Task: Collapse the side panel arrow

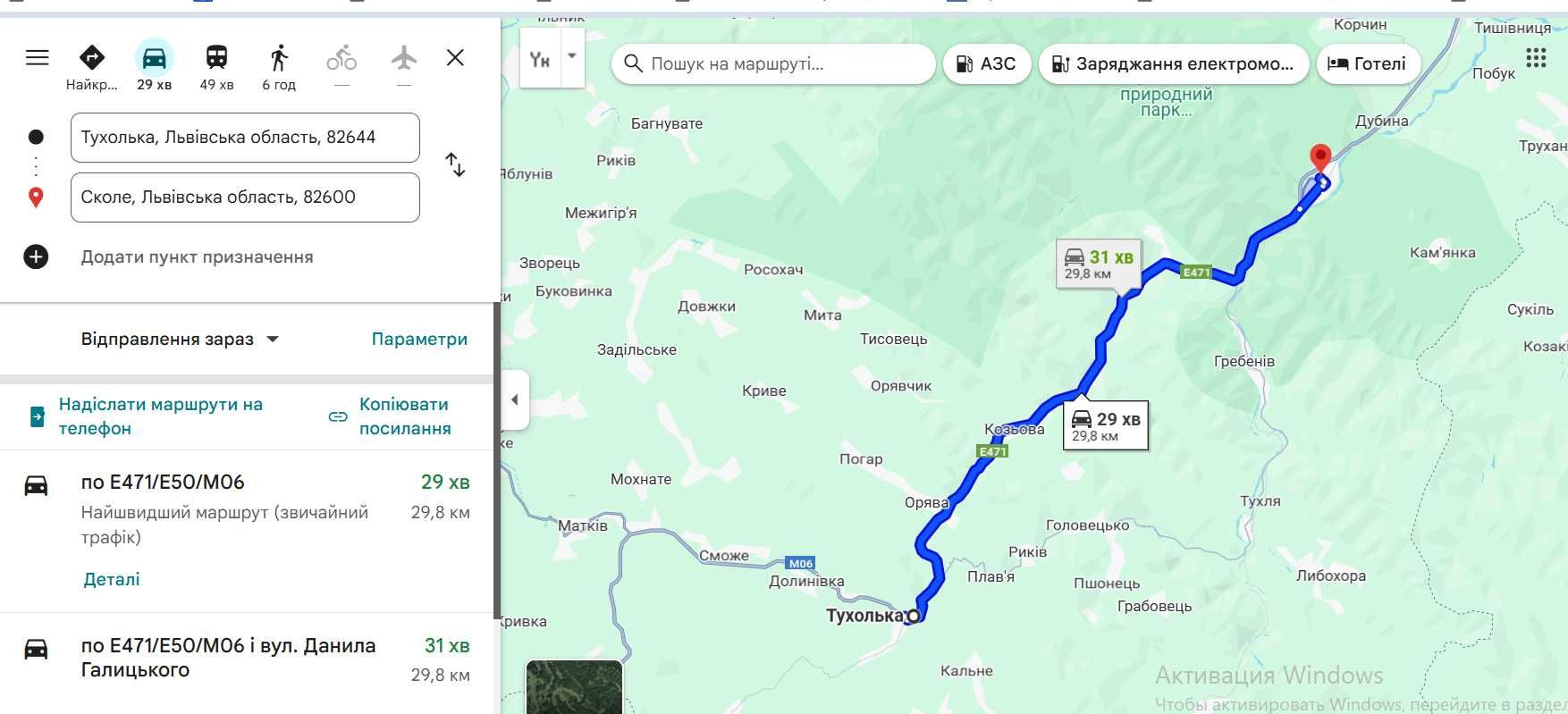Action: pyautogui.click(x=515, y=399)
